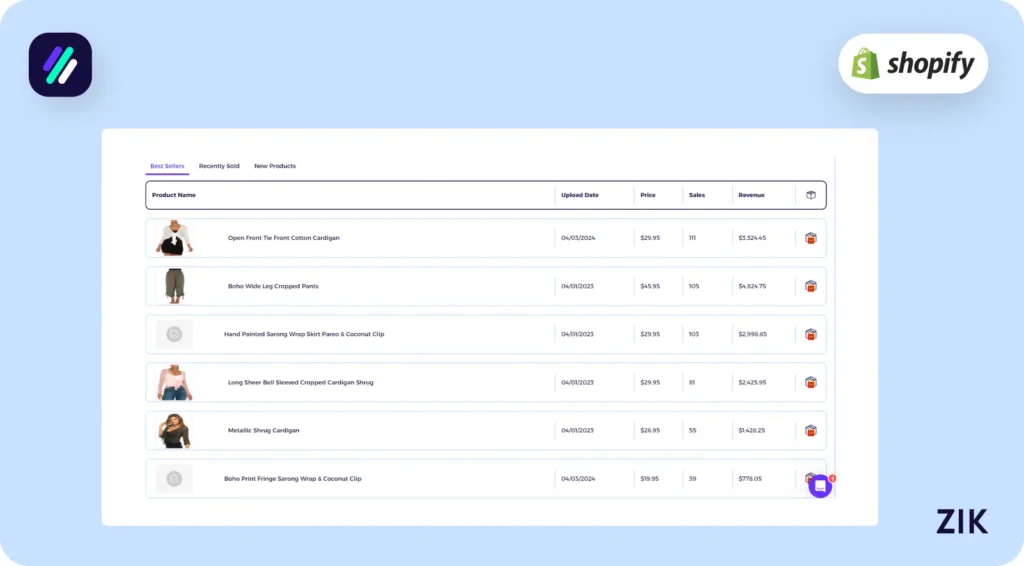Viewport: 1024px width, 566px height.
Task: Click revenue value $2,998.85
Action: pos(753,334)
